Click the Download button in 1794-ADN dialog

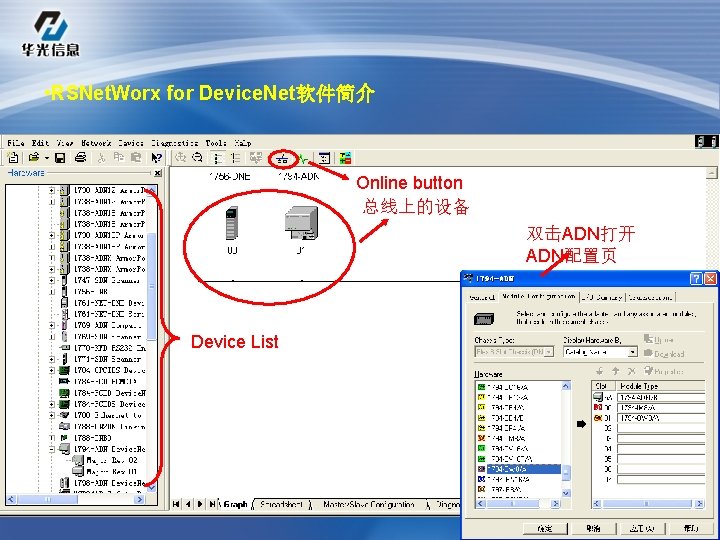tap(664, 354)
